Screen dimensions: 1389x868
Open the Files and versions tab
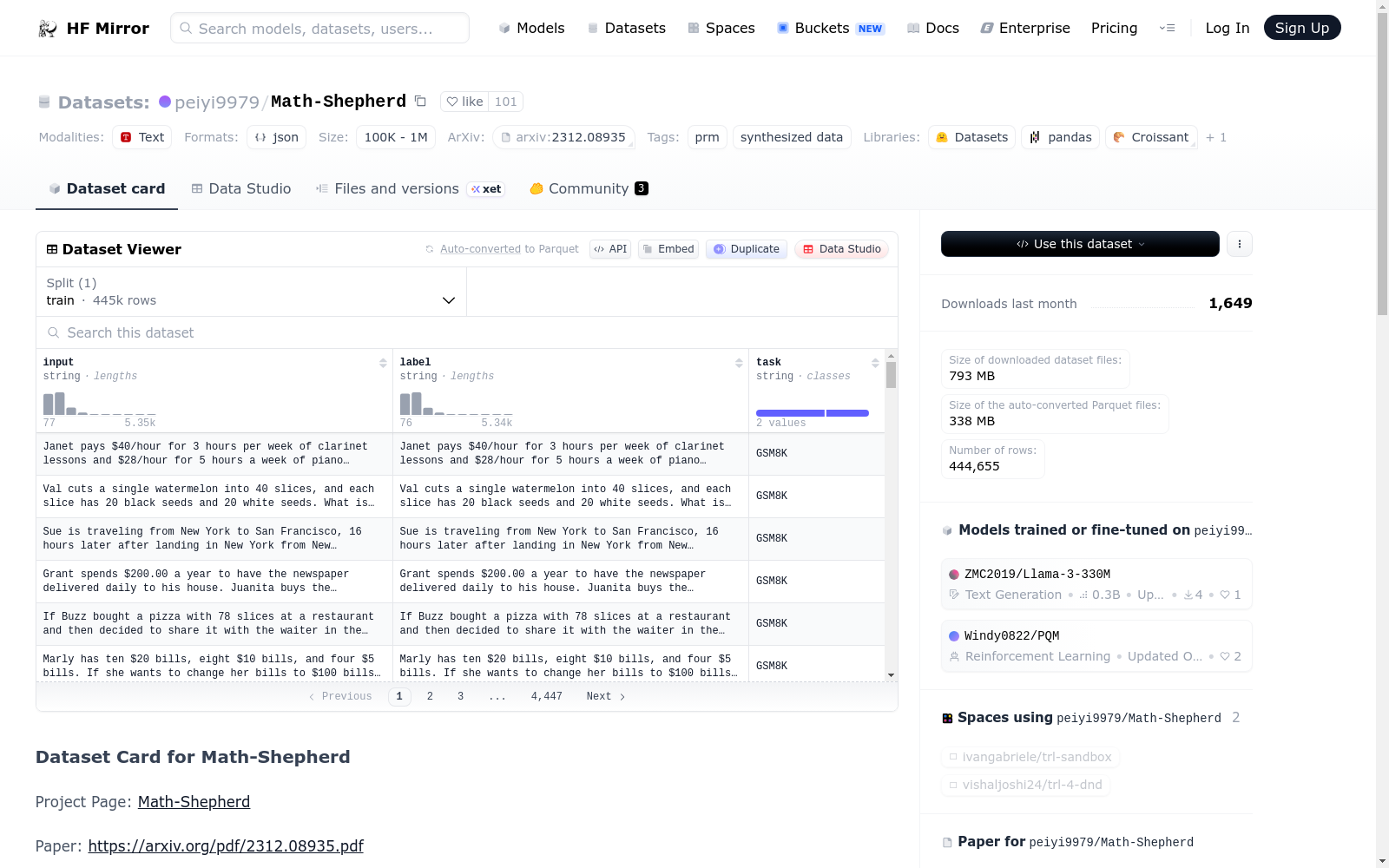(x=411, y=188)
